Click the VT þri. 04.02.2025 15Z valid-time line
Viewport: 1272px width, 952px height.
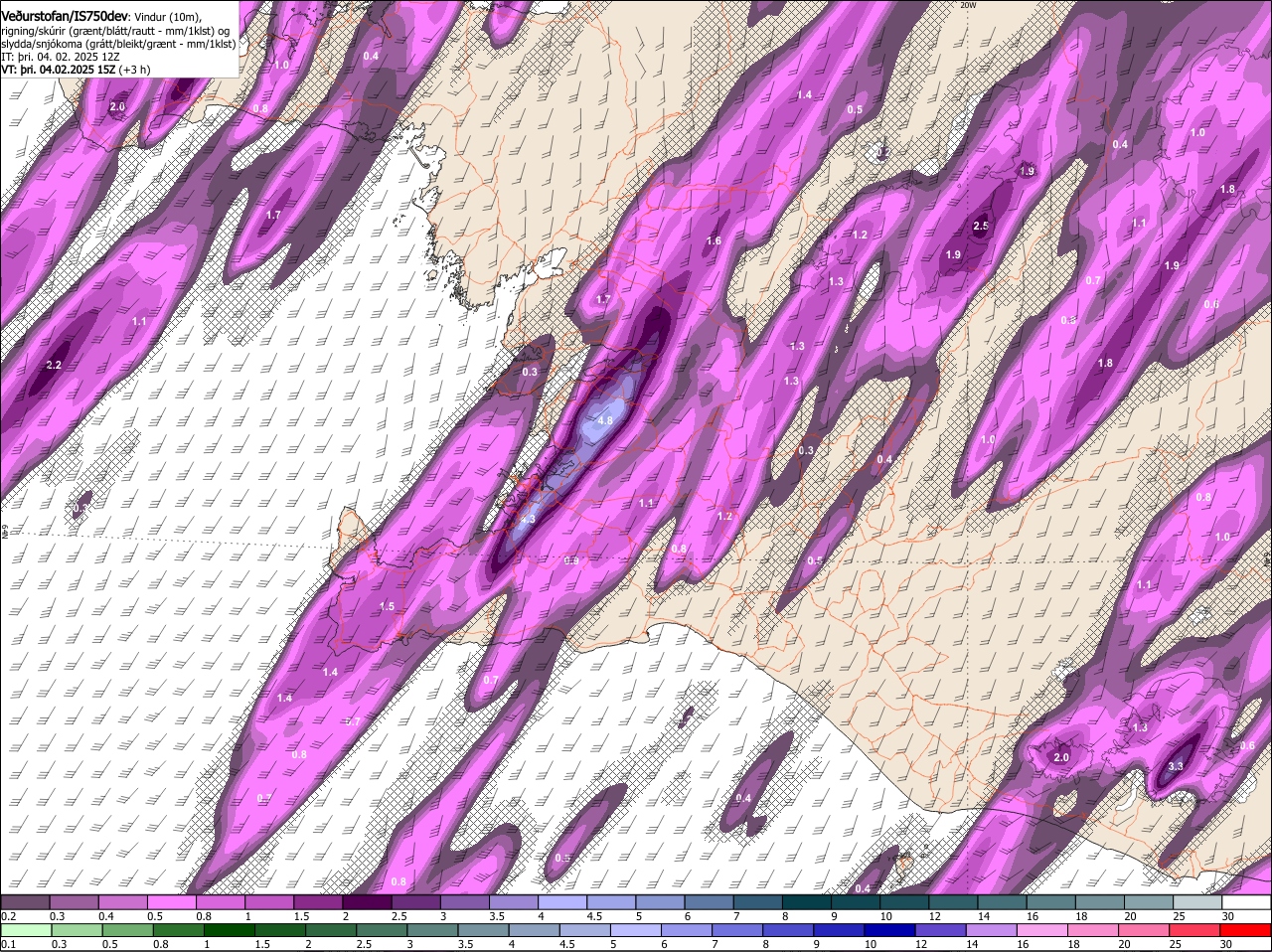pos(77,69)
